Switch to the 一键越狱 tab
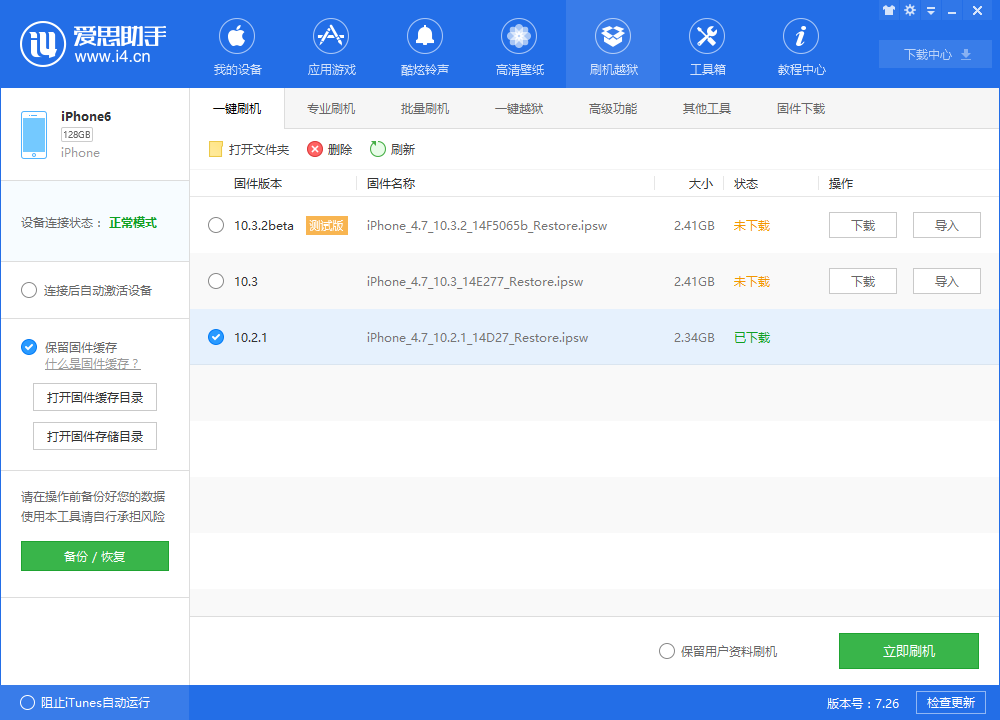Screen dimensions: 1000x720 519,108
